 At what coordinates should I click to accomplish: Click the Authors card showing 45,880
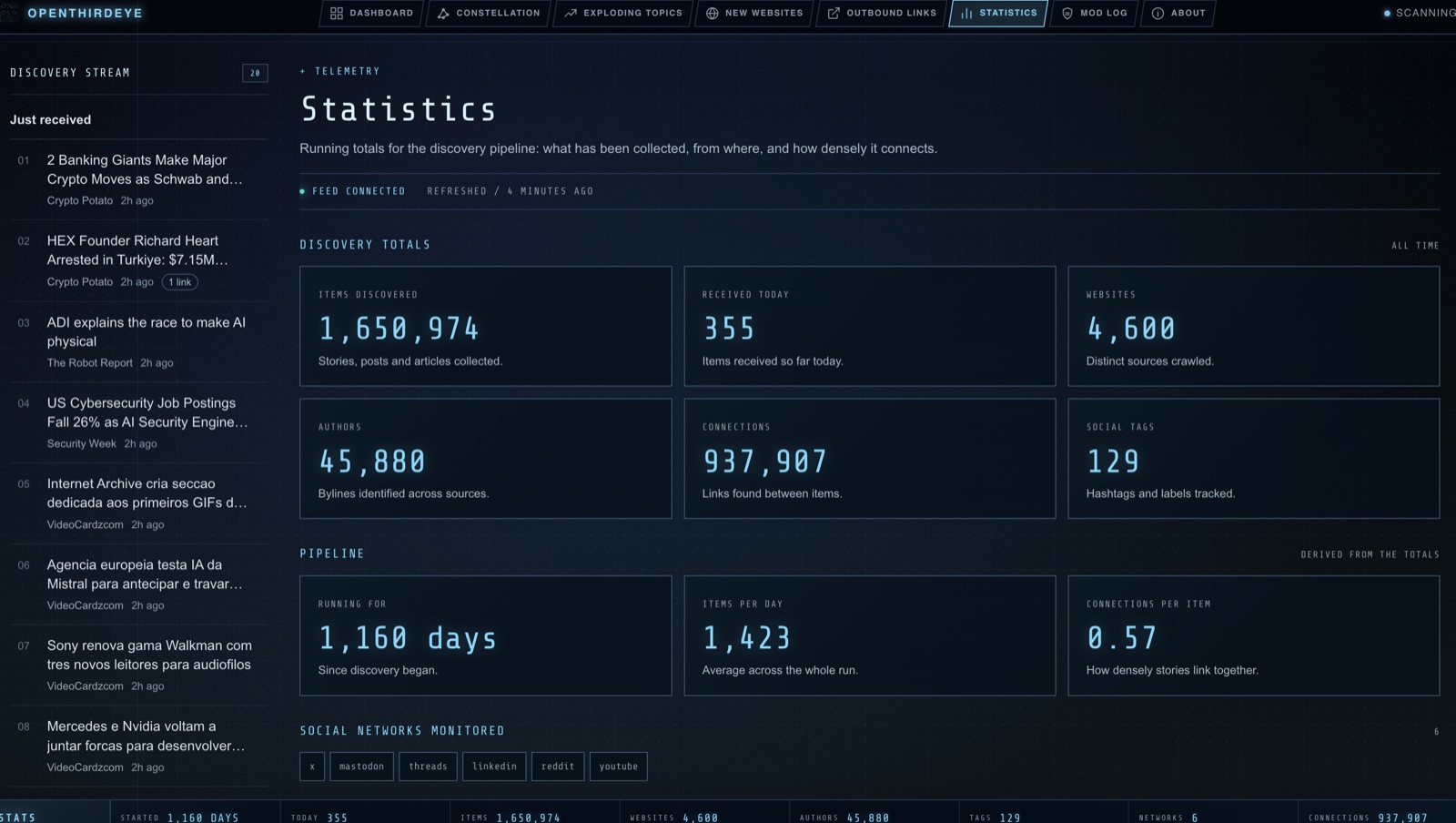click(x=486, y=459)
